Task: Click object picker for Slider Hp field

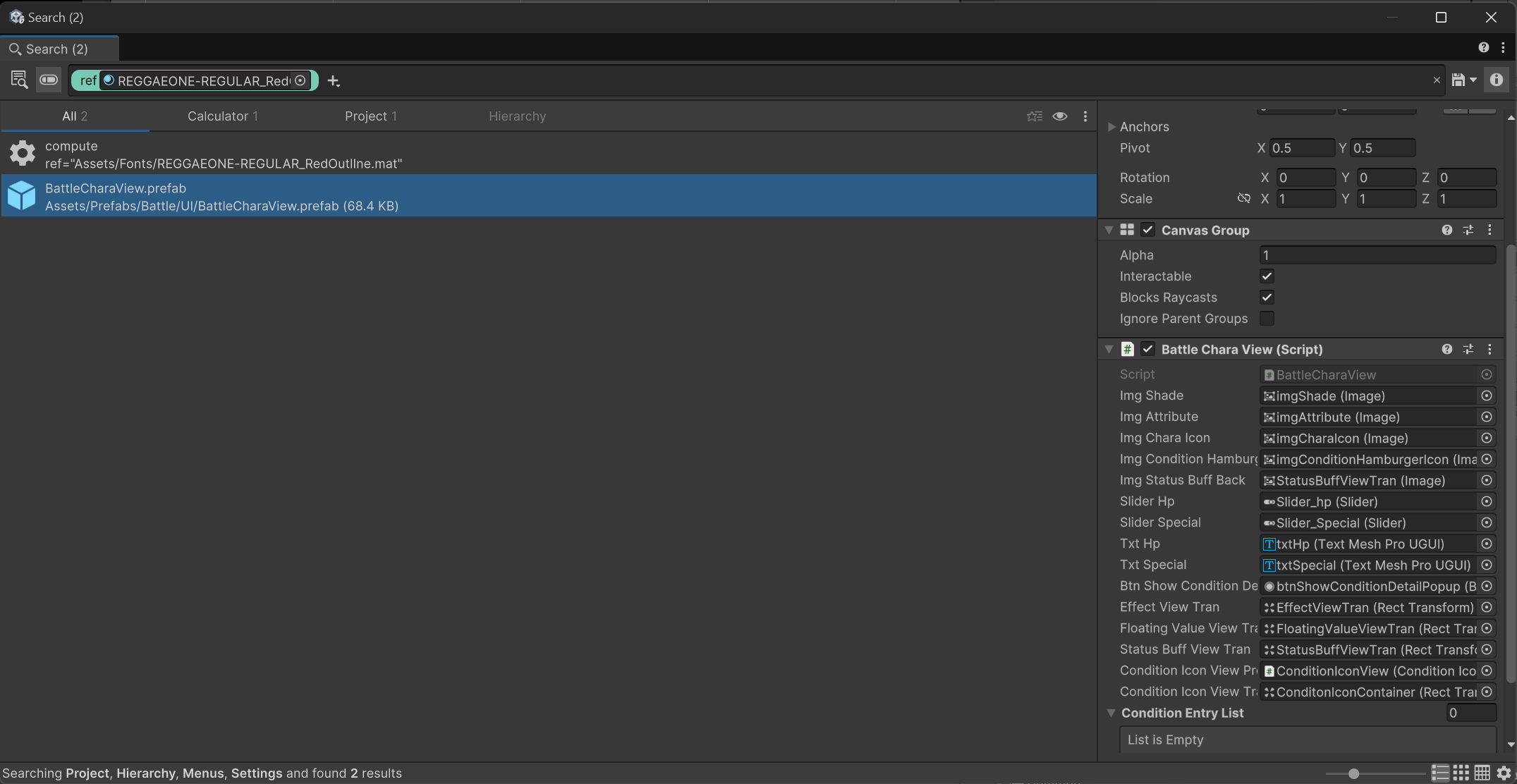Action: 1486,501
